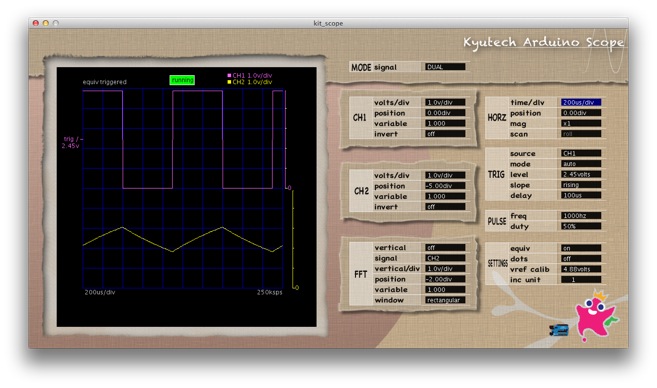
Task: Select CH2 volts/div value field
Action: tap(445, 175)
